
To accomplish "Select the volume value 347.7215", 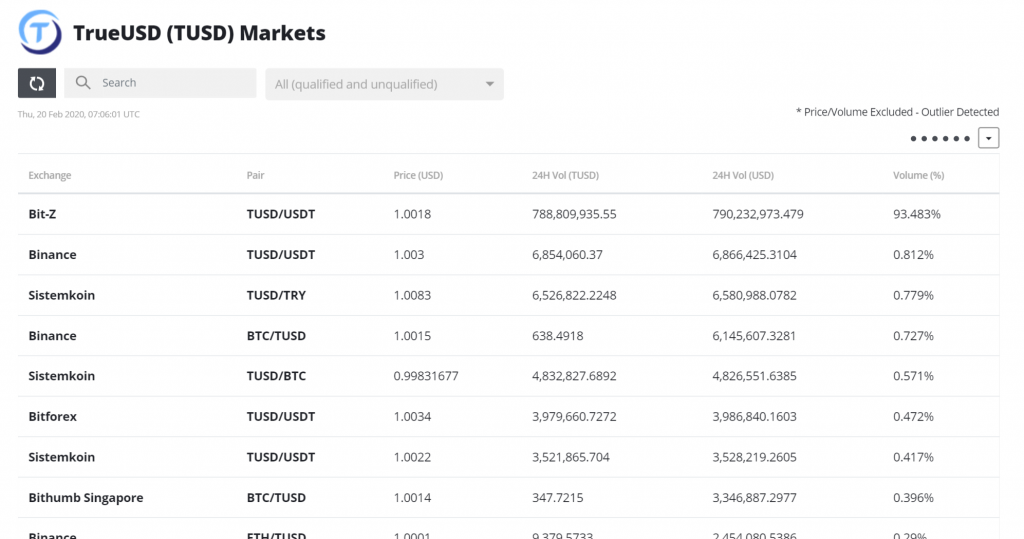I will (558, 498).
